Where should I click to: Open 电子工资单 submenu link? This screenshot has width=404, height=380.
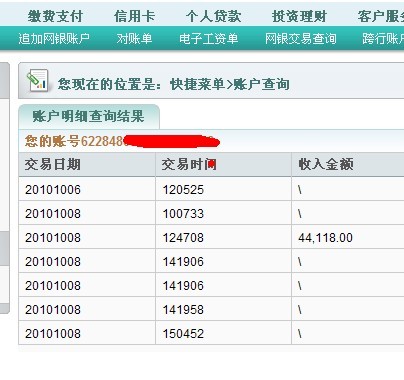(x=209, y=39)
